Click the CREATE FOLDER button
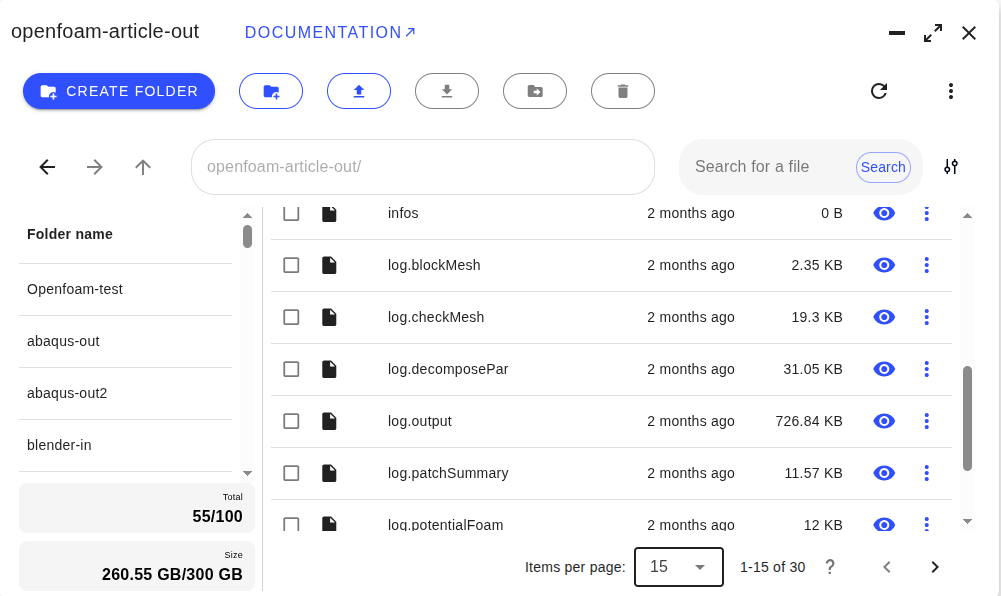The image size is (1001, 596). point(119,91)
